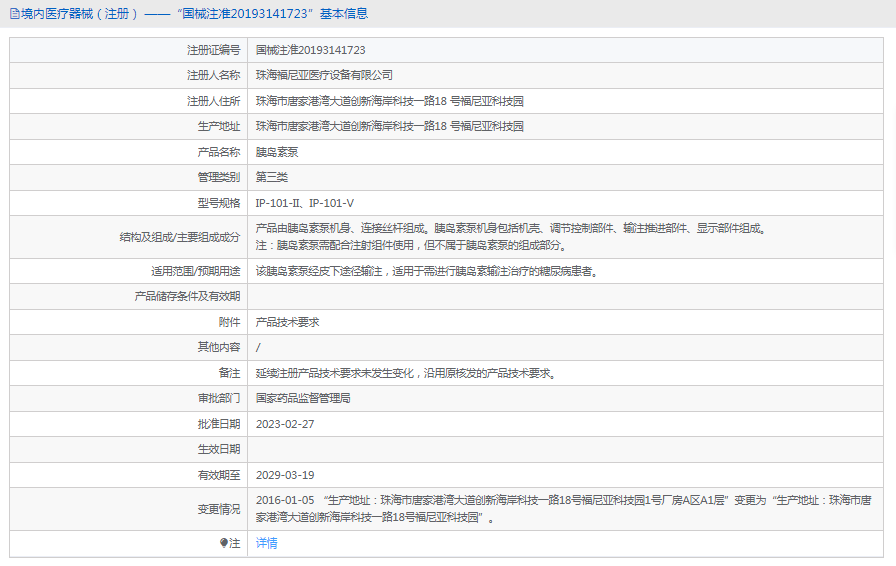
Task: Select model specification IP-101-II、IP-101-V
Action: 304,203
